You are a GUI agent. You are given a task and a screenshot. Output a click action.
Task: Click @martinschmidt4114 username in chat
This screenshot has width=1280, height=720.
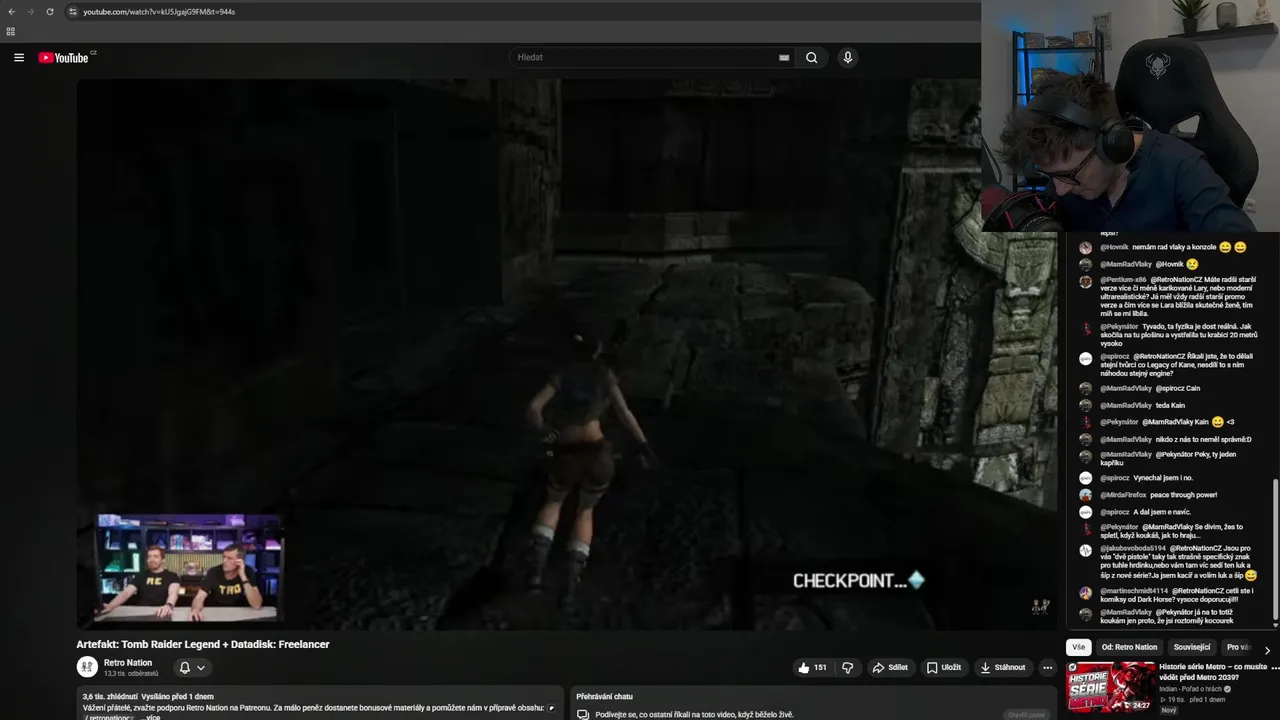click(x=1134, y=591)
